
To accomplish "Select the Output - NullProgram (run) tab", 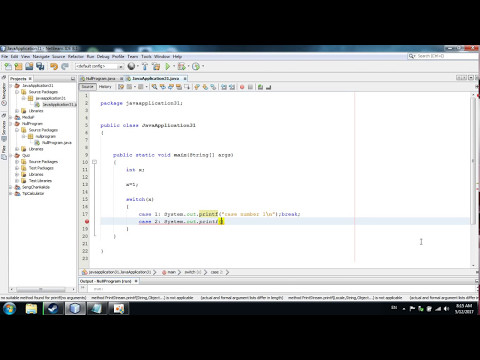I will [x=106, y=281].
